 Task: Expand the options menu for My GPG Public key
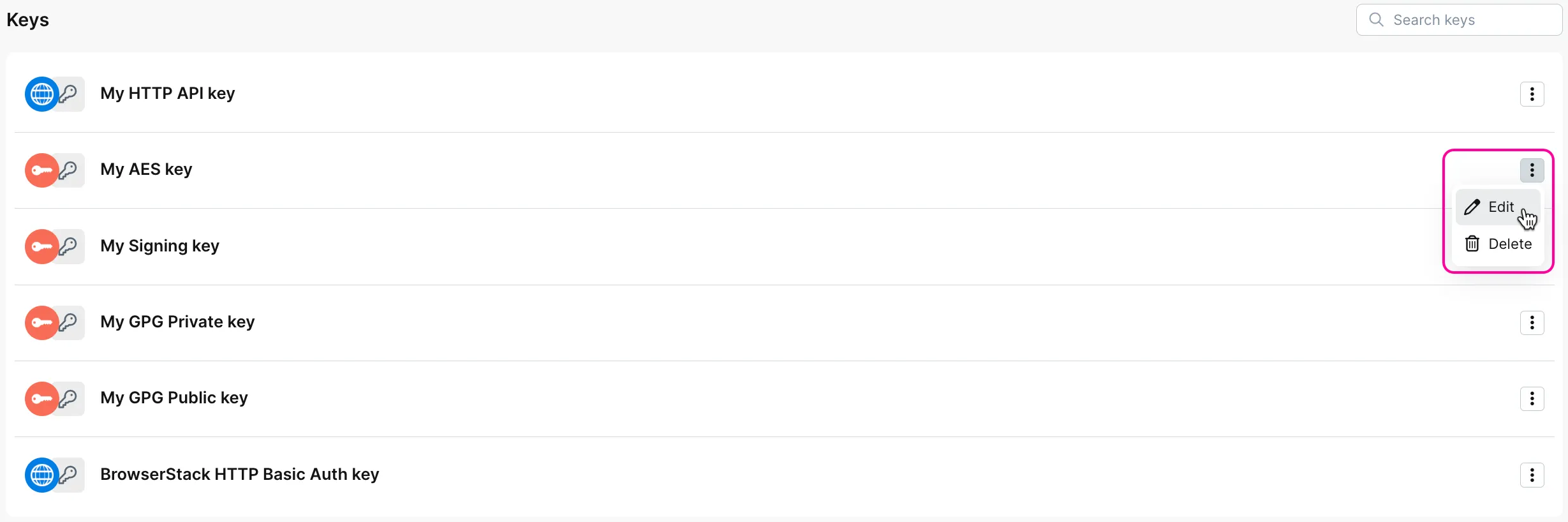[1532, 399]
